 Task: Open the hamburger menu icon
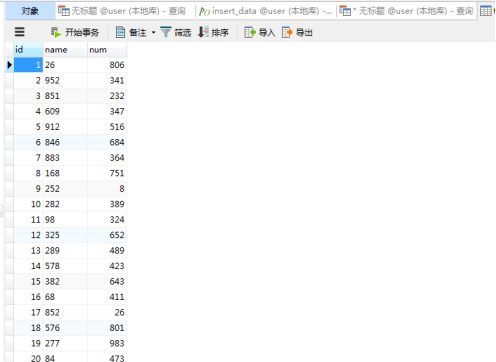20,32
